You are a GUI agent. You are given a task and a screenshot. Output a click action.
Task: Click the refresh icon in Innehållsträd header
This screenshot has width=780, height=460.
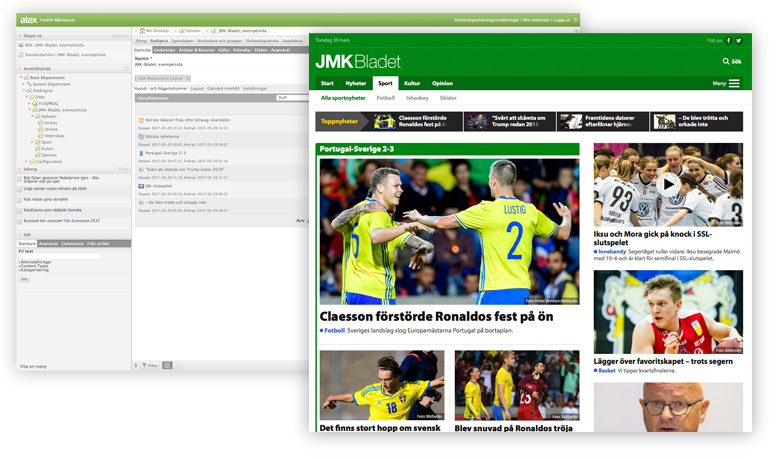point(127,69)
